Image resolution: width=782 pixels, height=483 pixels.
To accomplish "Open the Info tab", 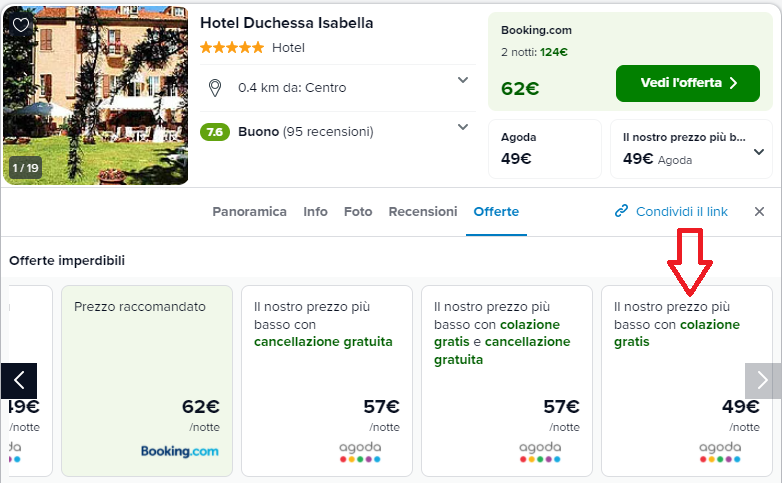I will [315, 212].
